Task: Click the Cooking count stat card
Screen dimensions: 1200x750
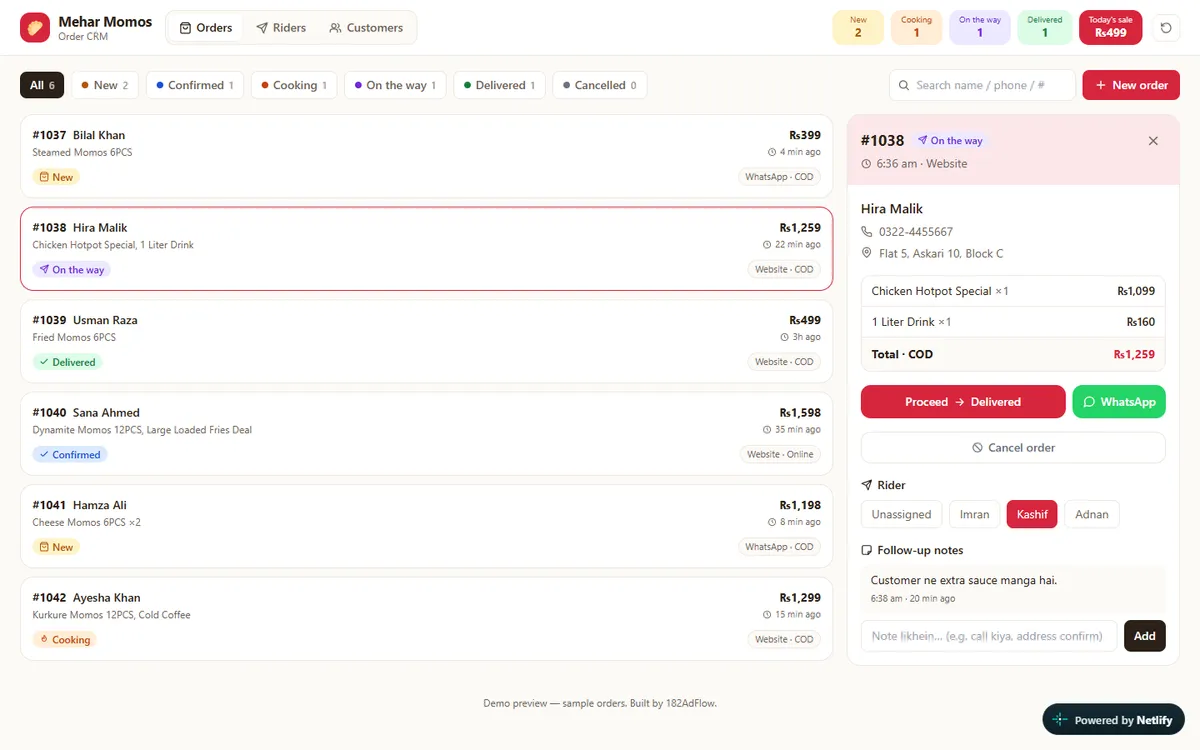Action: point(916,28)
